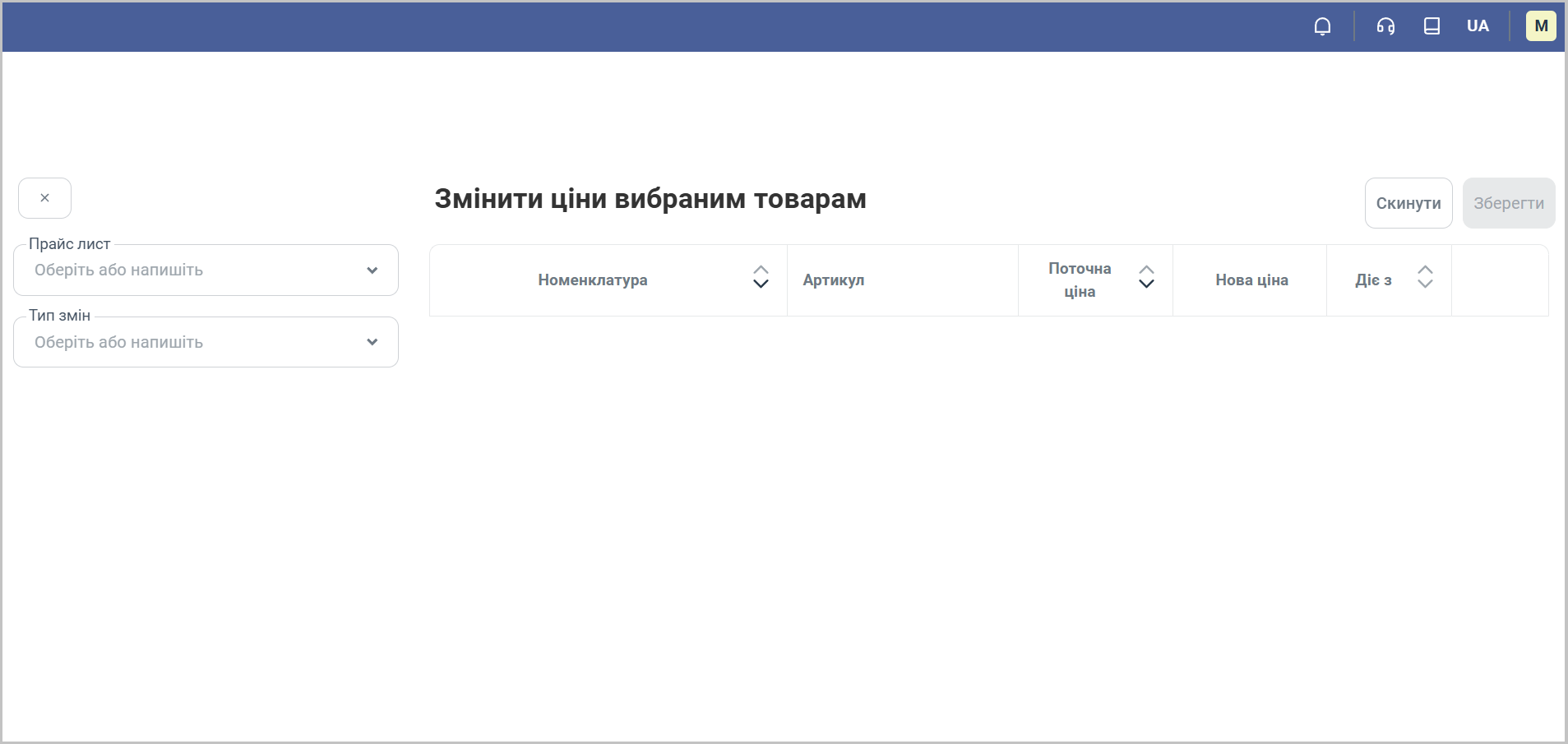Screen dimensions: 1568x744
Task: Close the panel with the X button
Action: (x=45, y=198)
